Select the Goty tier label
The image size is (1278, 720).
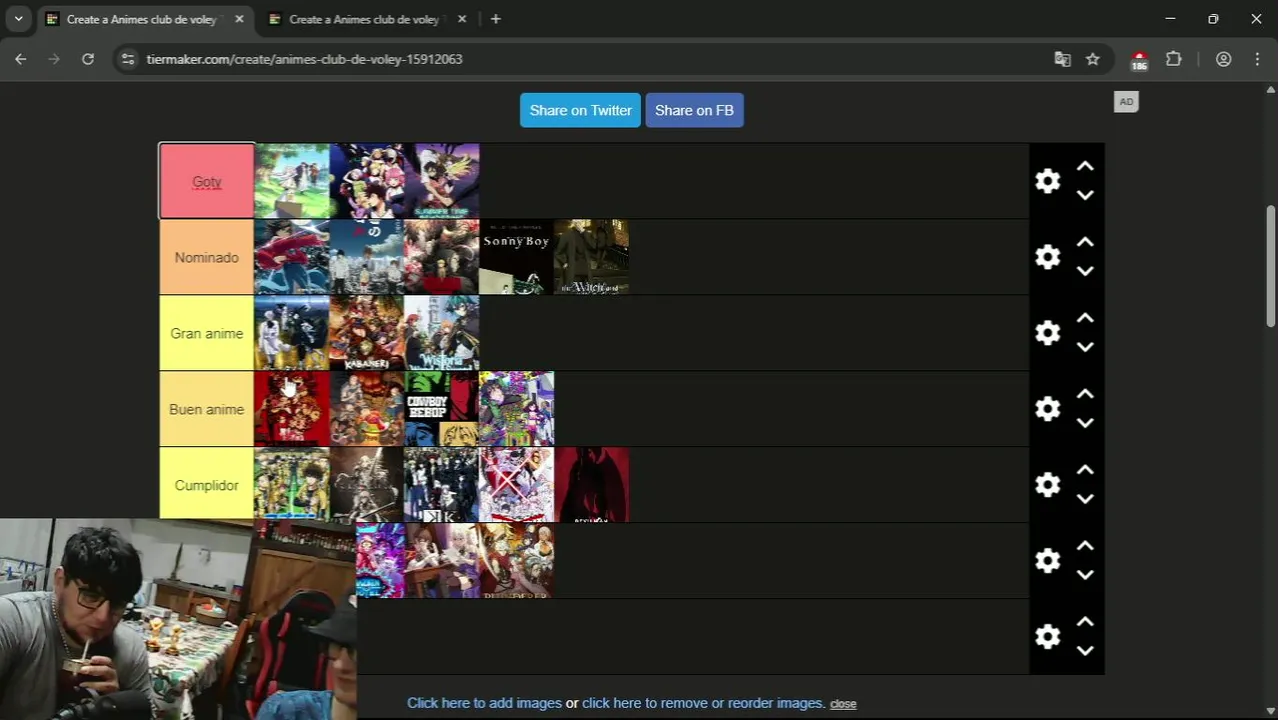click(x=207, y=181)
